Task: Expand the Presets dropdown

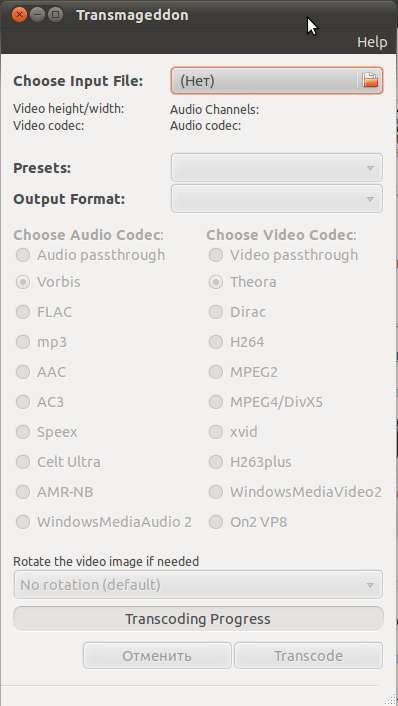Action: 276,168
